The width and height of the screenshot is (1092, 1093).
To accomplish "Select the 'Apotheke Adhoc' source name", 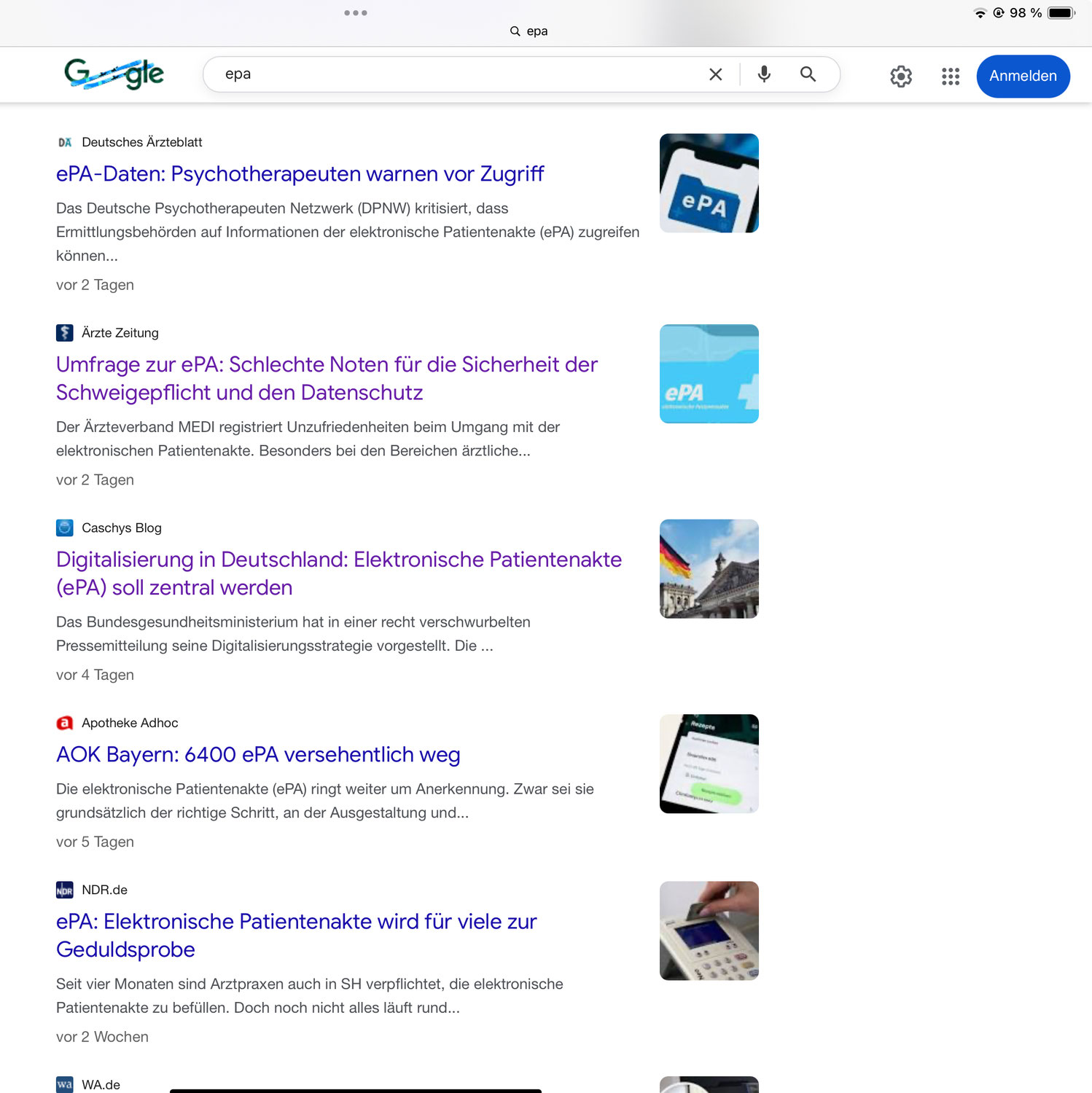I will pyautogui.click(x=130, y=723).
